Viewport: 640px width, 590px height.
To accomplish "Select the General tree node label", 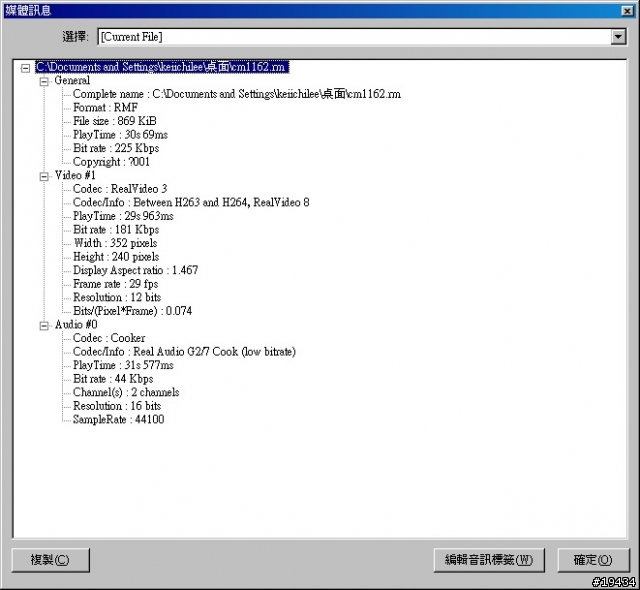I will [x=72, y=80].
